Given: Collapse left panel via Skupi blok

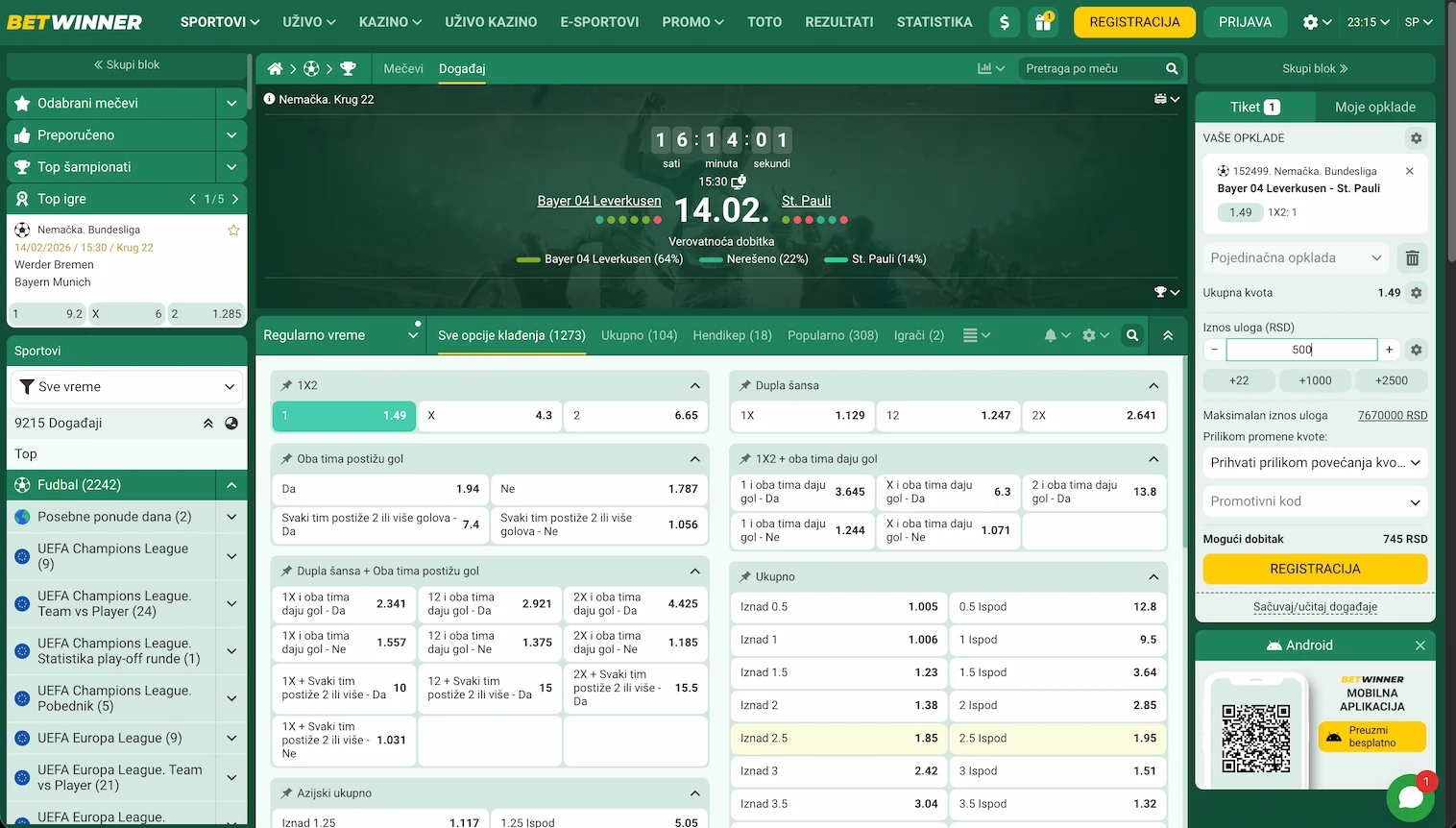Looking at the screenshot, I should coord(127,65).
